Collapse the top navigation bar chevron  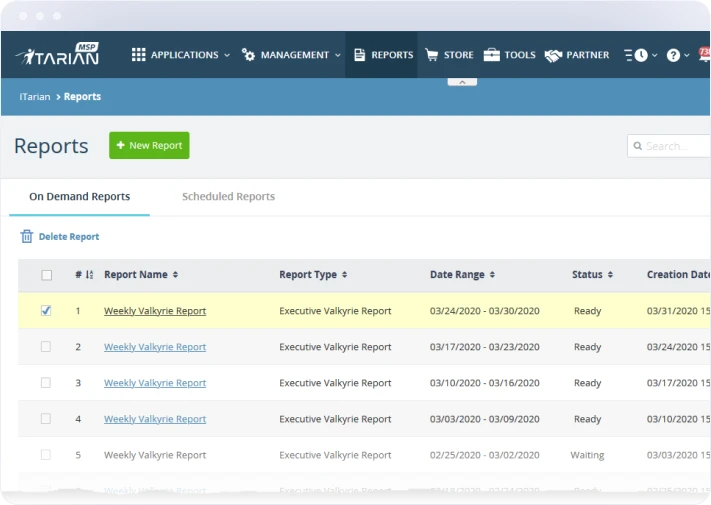462,82
